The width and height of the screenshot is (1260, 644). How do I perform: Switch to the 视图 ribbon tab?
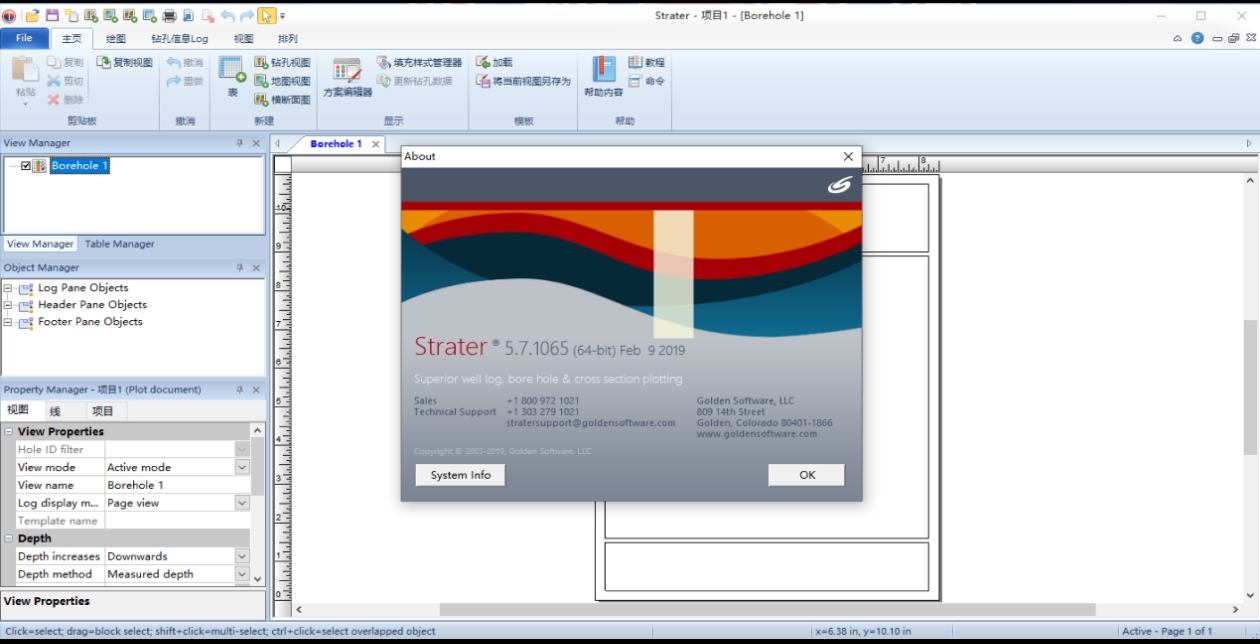tap(243, 39)
